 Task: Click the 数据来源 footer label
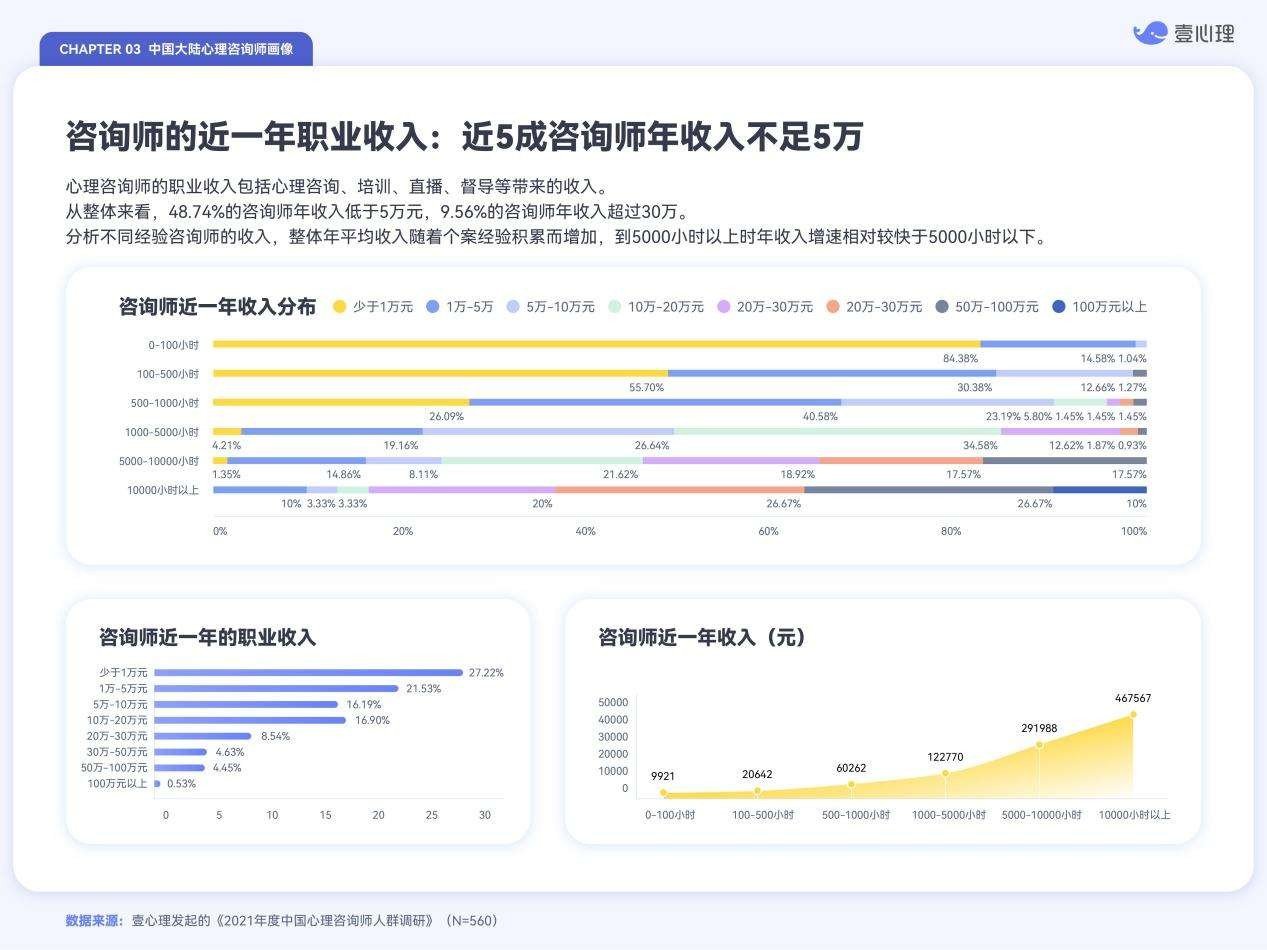[93, 920]
